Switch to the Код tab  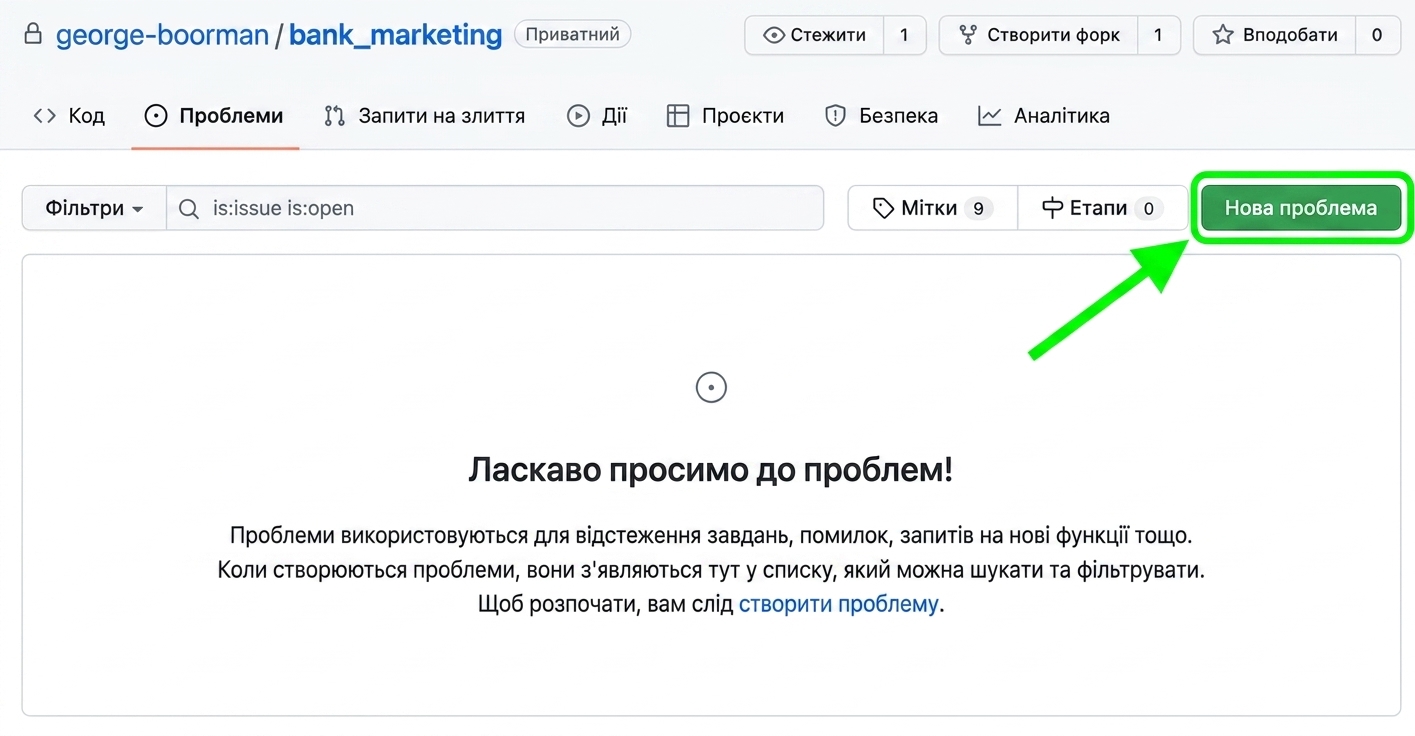pos(69,116)
